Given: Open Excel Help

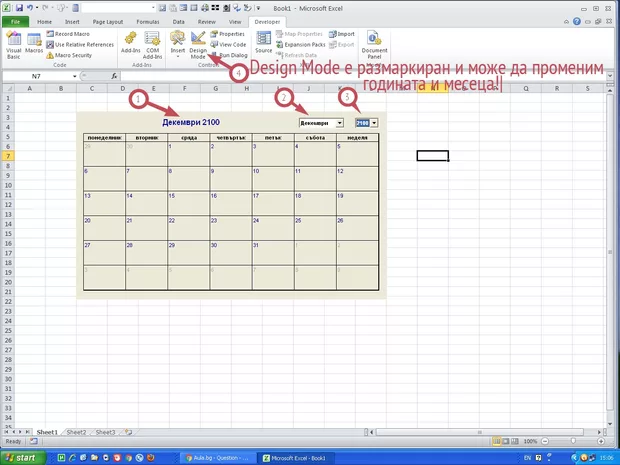Looking at the screenshot, I should point(577,21).
